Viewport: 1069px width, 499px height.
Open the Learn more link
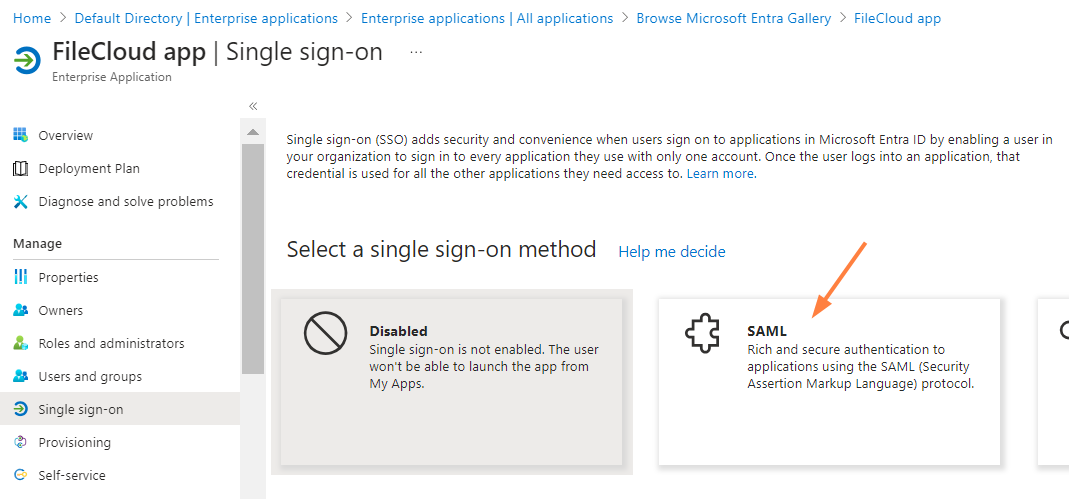[720, 173]
